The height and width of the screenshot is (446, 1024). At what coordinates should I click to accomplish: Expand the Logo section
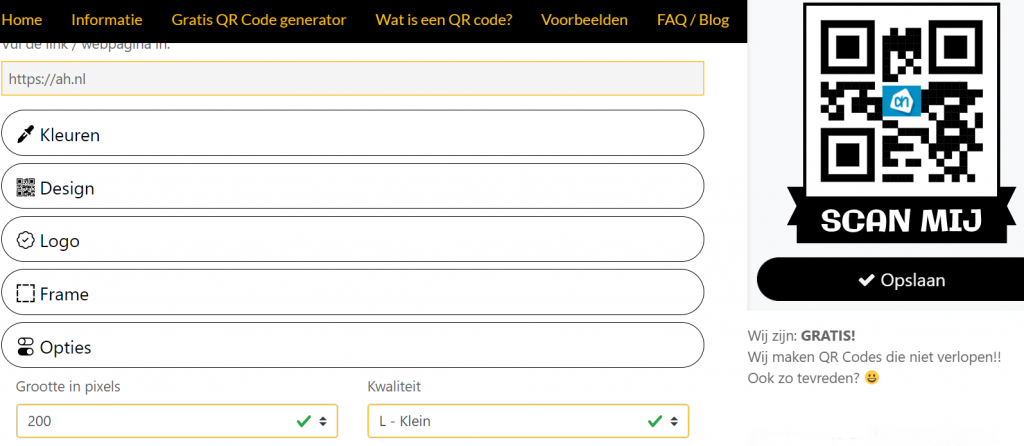[353, 239]
